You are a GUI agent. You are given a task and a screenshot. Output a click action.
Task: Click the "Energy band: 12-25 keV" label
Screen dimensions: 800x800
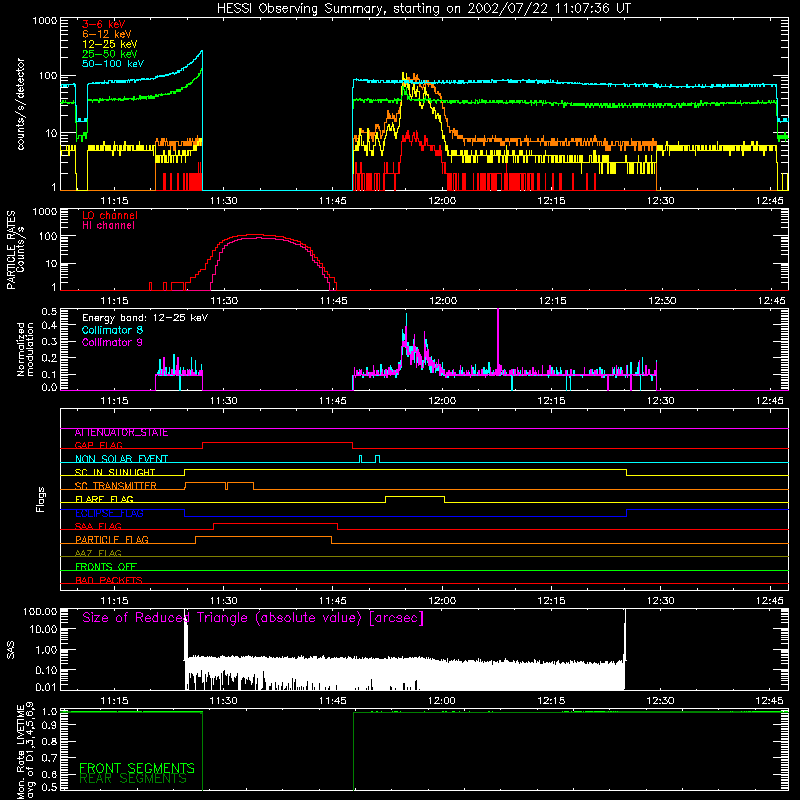point(145,318)
